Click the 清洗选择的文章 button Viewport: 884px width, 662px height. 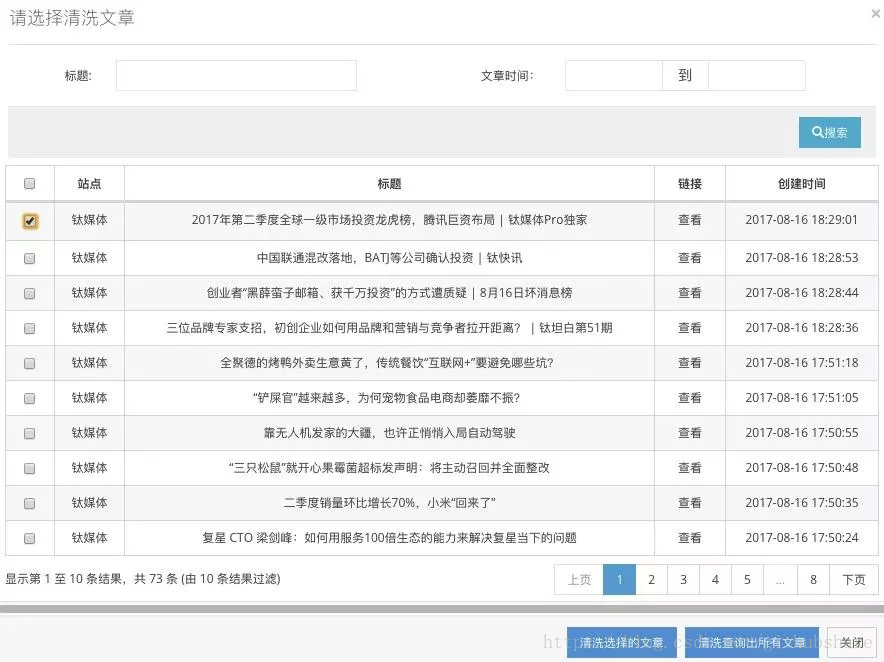pyautogui.click(x=622, y=642)
